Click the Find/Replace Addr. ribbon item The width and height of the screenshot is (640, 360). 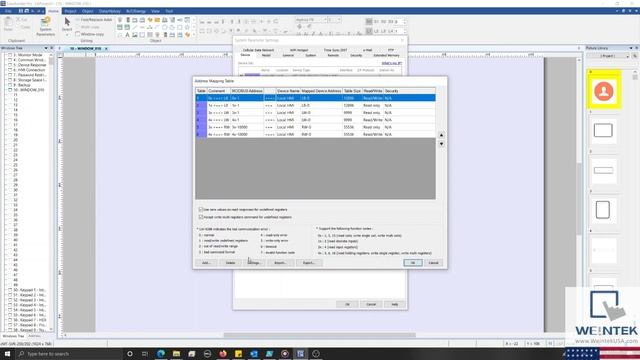pos(93,20)
